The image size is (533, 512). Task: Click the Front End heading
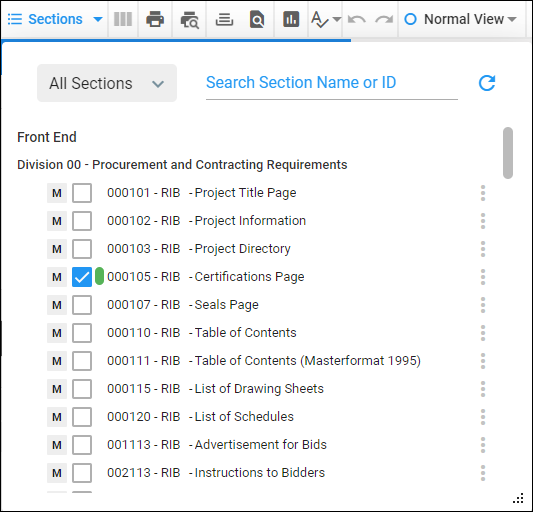(47, 137)
